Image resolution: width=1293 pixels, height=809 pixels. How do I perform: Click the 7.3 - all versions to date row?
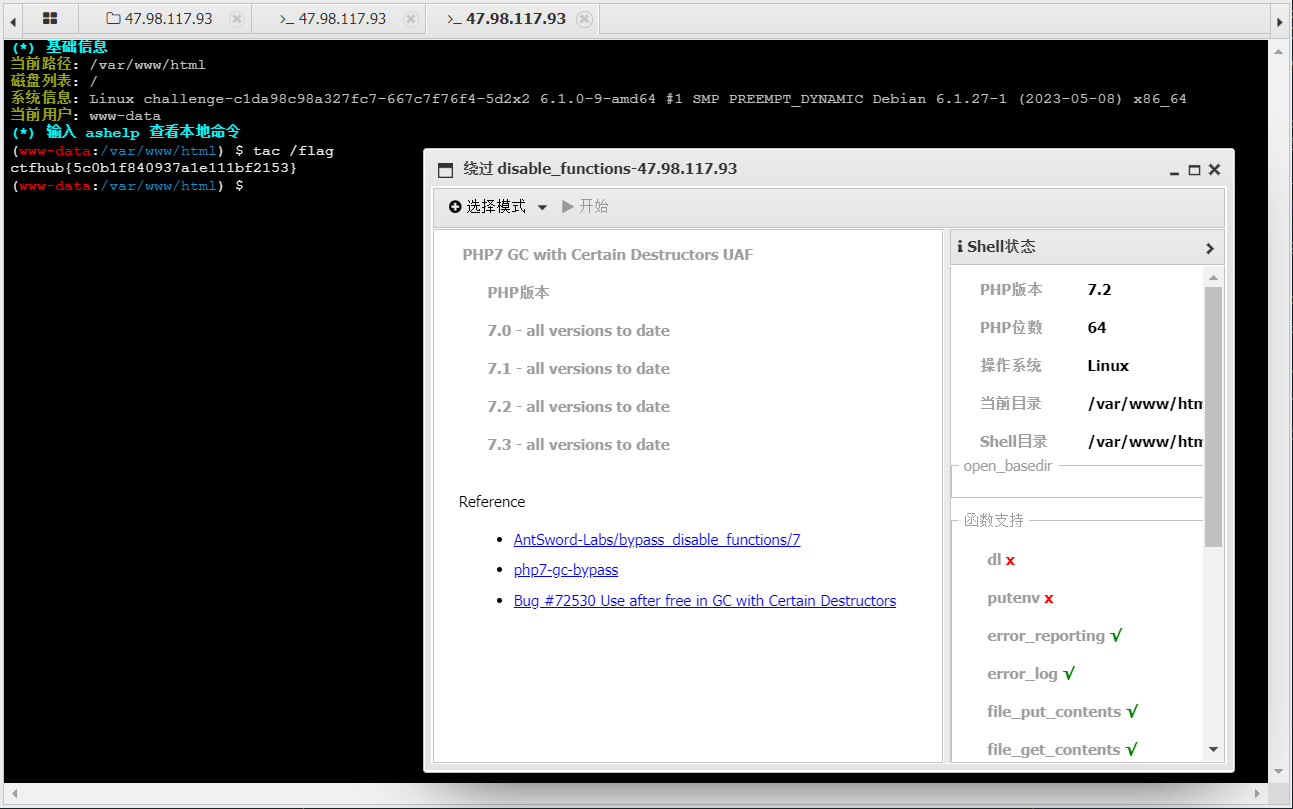[579, 445]
